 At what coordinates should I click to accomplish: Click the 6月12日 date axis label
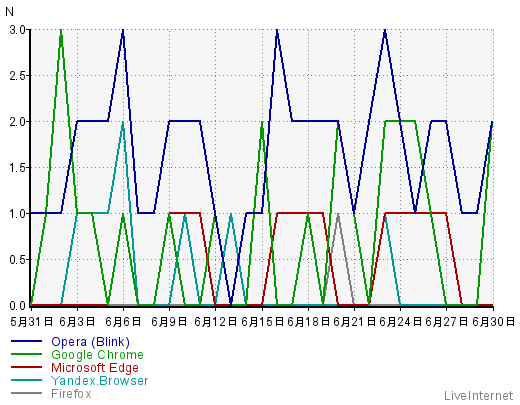[216, 322]
